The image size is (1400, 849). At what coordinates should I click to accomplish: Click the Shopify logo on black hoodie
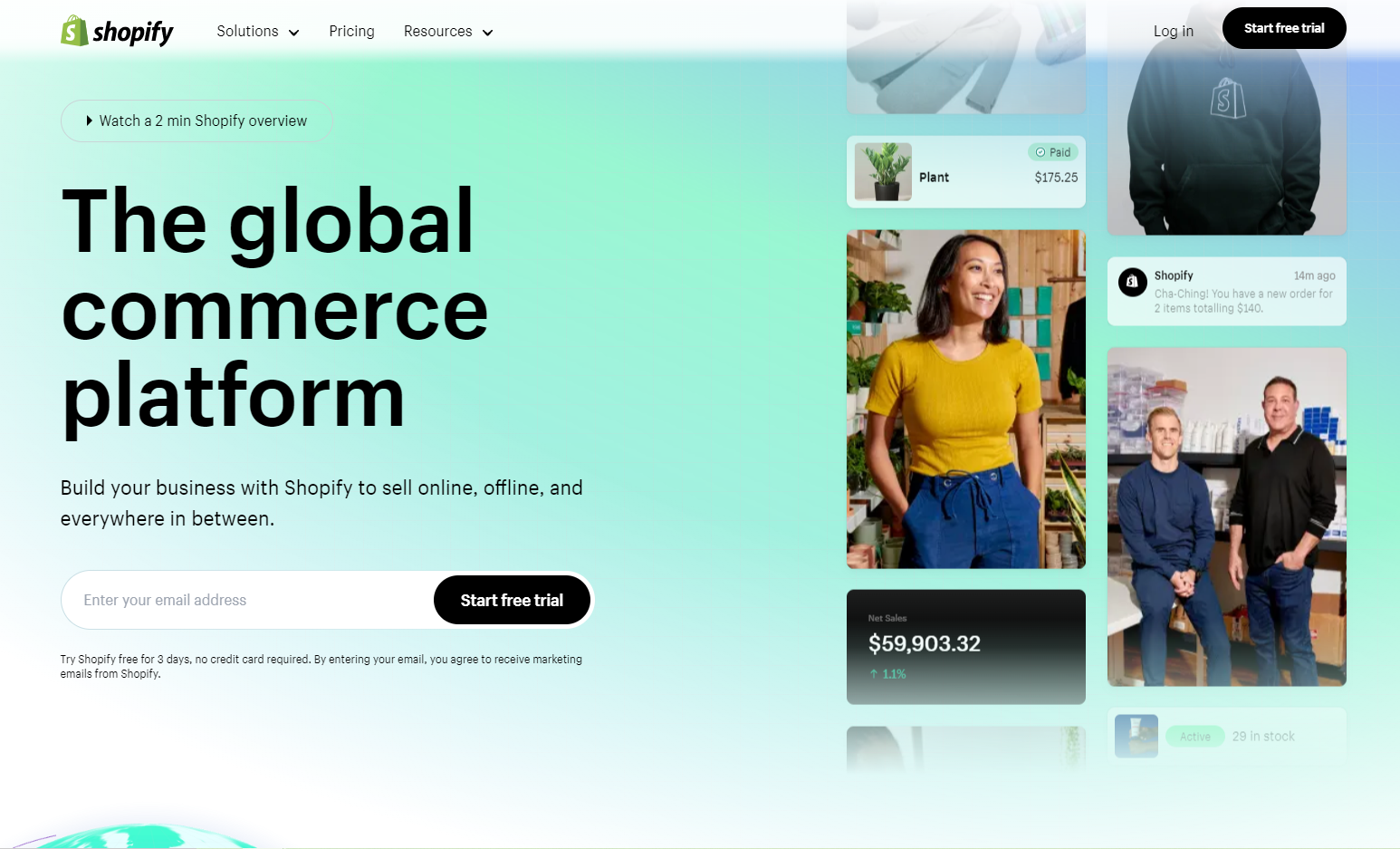[1228, 98]
